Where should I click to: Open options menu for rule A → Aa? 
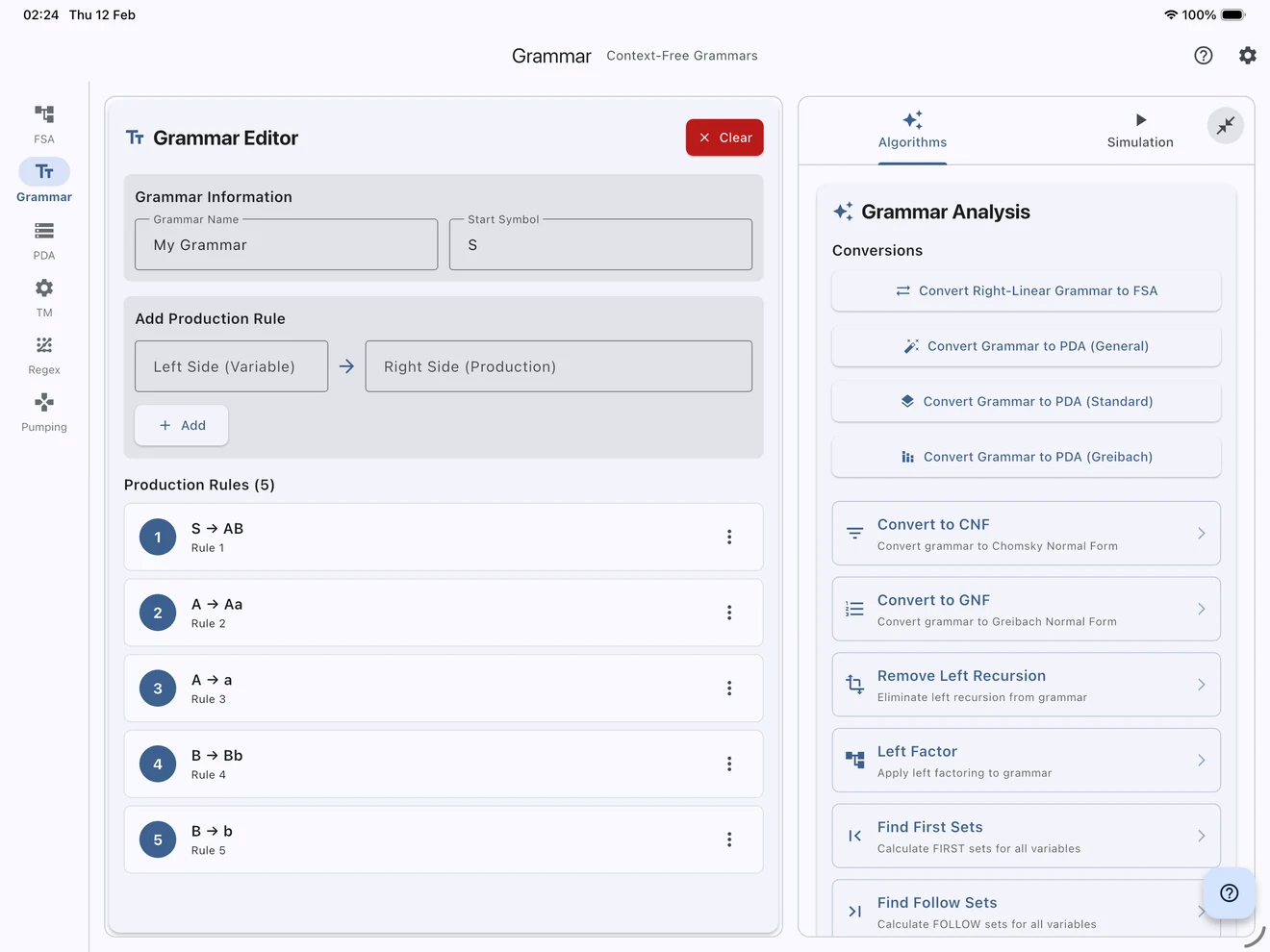point(729,613)
